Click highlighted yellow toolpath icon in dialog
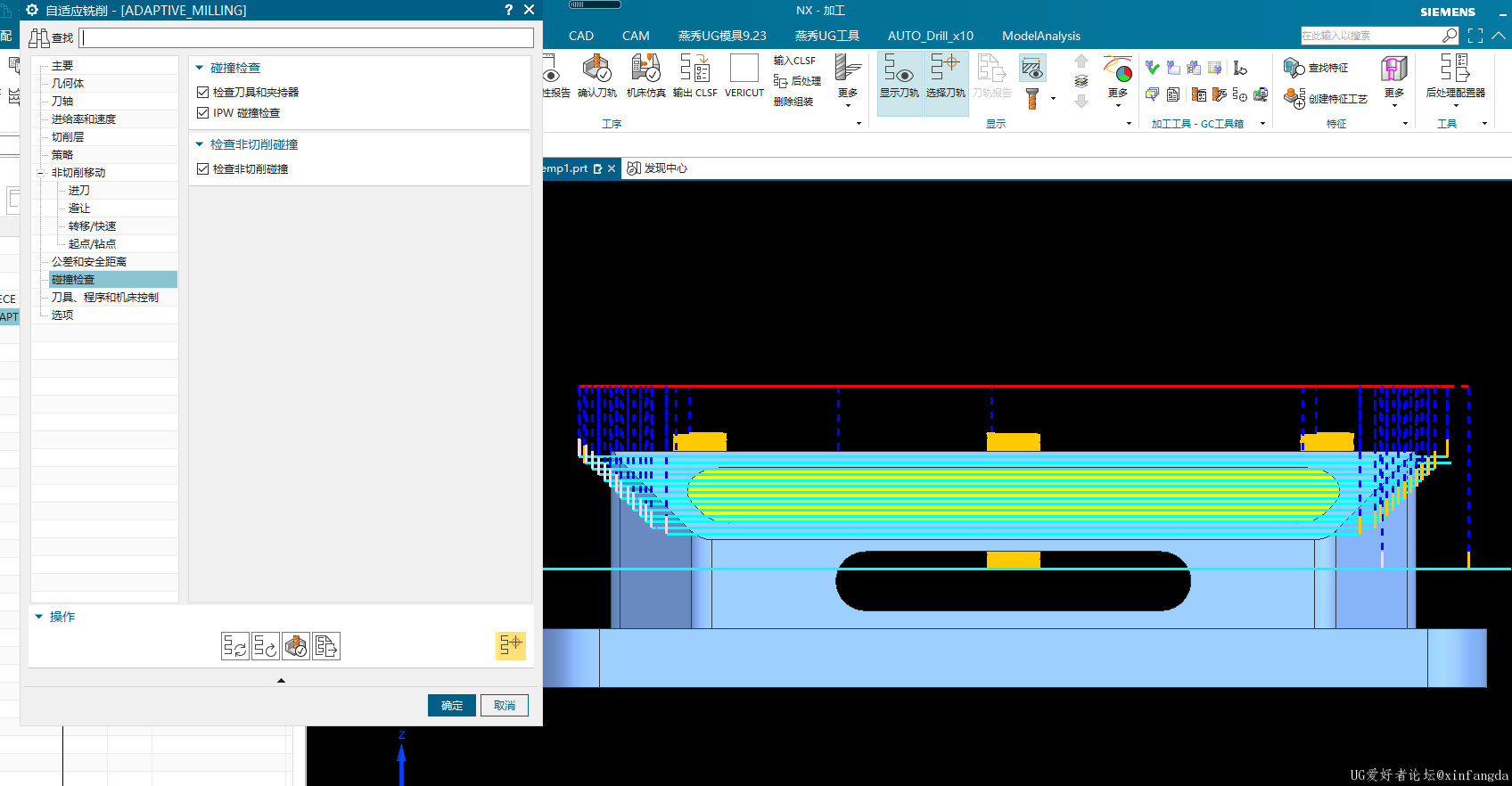Screen dimensions: 1512x786 click(x=511, y=645)
